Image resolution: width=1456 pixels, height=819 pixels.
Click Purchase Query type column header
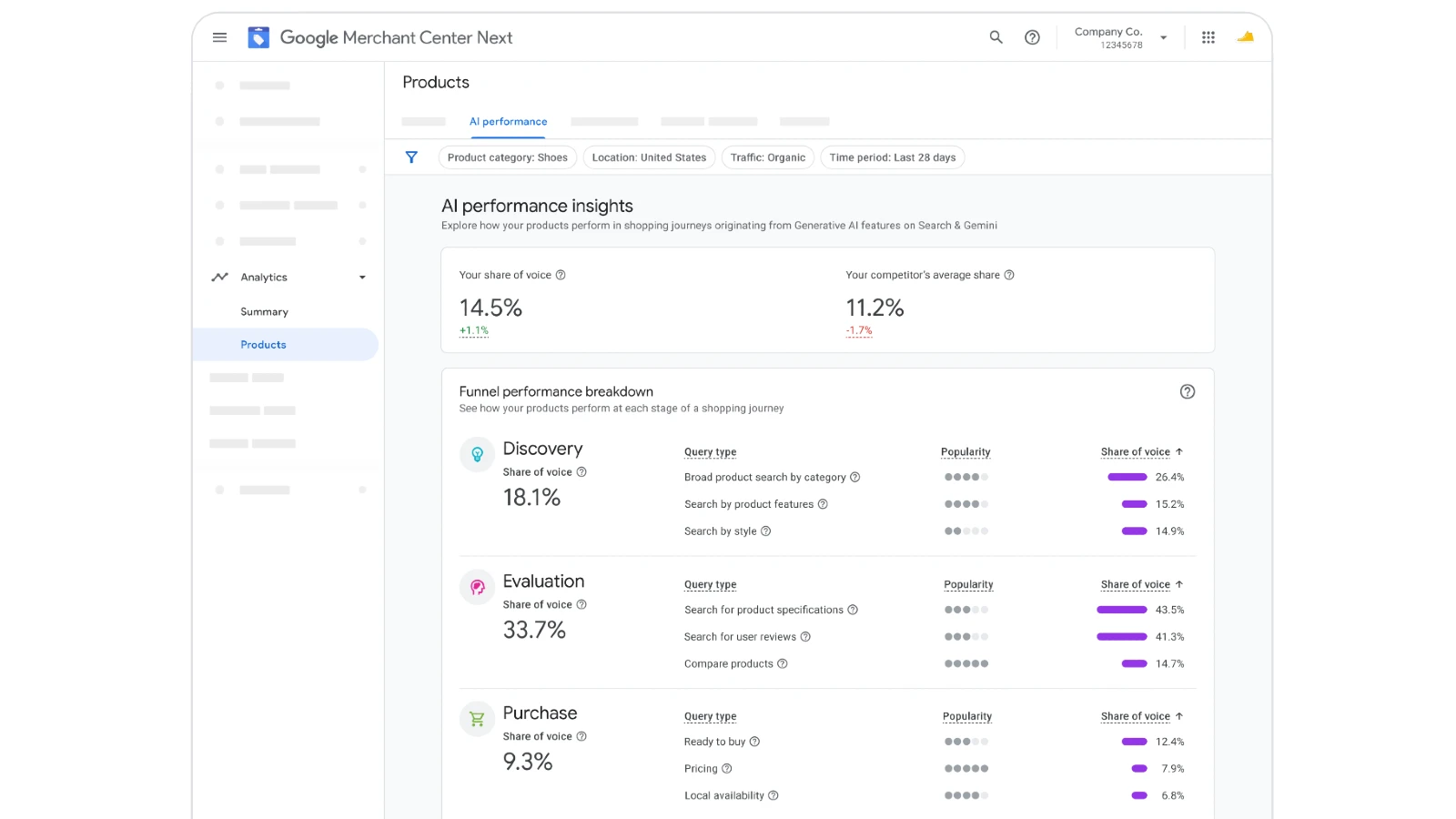tap(711, 717)
